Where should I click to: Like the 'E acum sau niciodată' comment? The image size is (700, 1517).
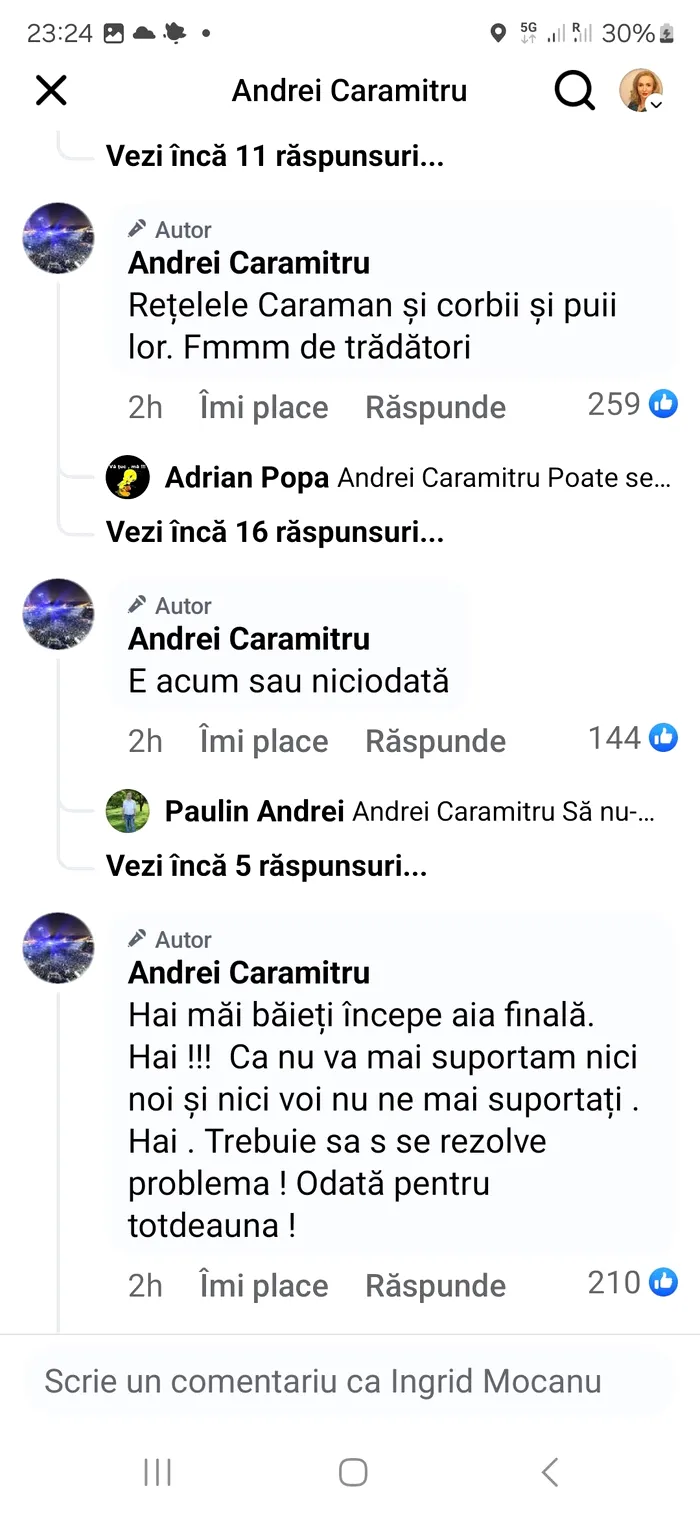coord(264,741)
